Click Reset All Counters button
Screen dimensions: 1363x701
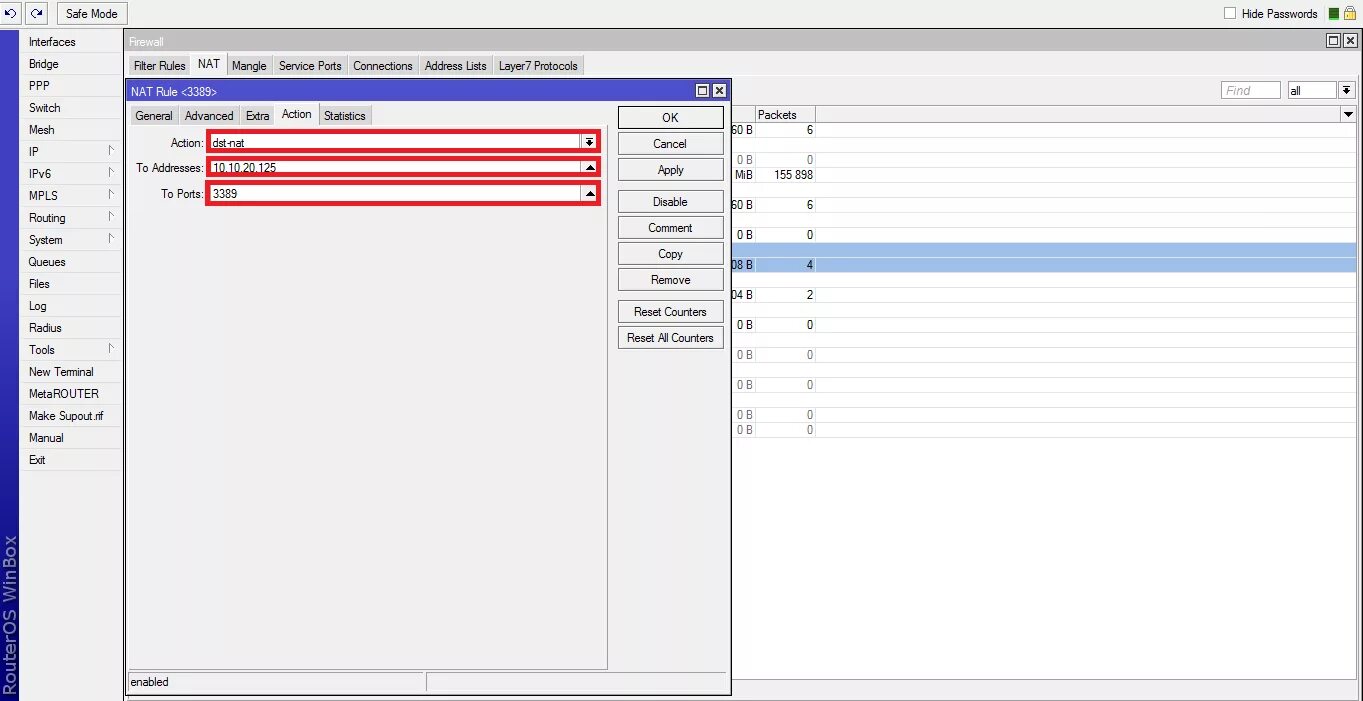click(x=670, y=338)
